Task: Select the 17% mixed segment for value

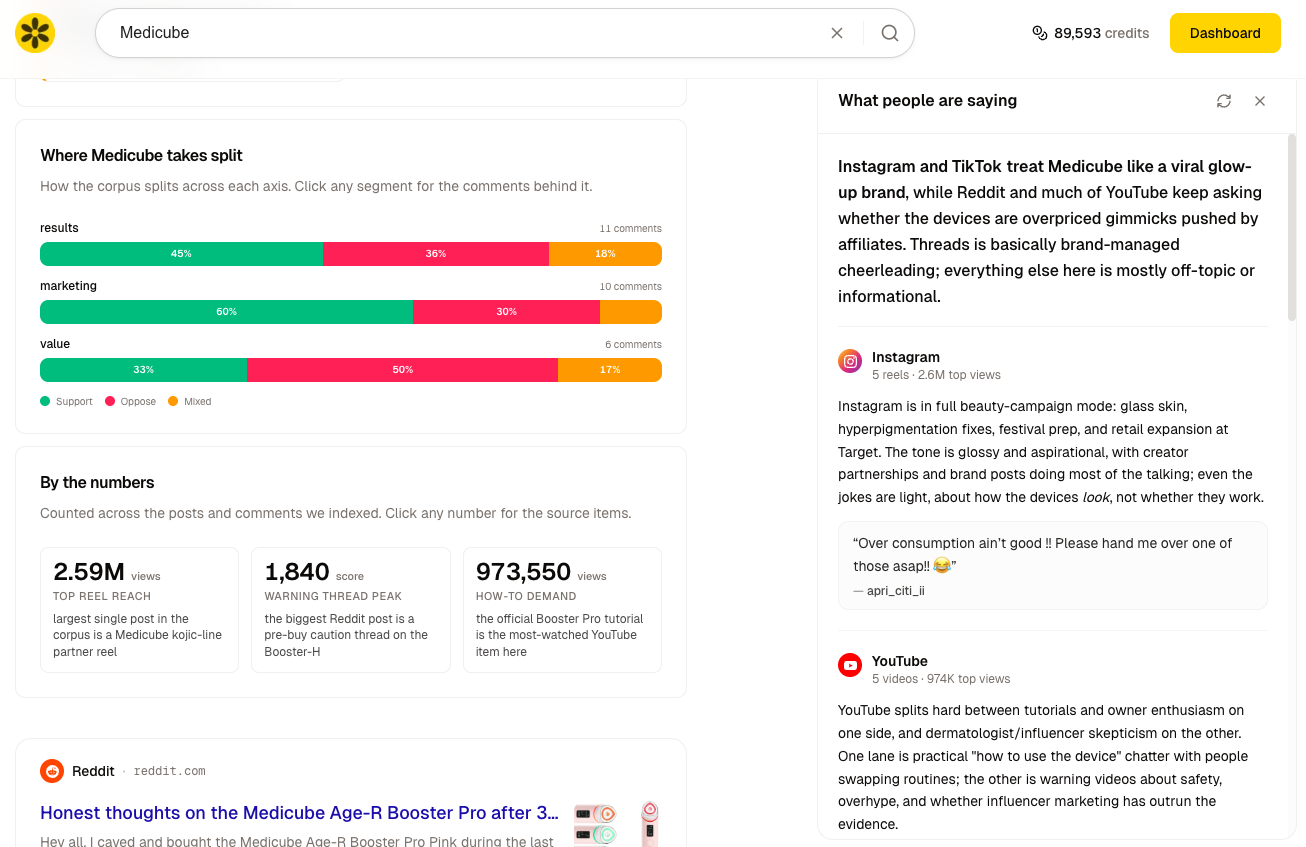Action: (x=610, y=370)
